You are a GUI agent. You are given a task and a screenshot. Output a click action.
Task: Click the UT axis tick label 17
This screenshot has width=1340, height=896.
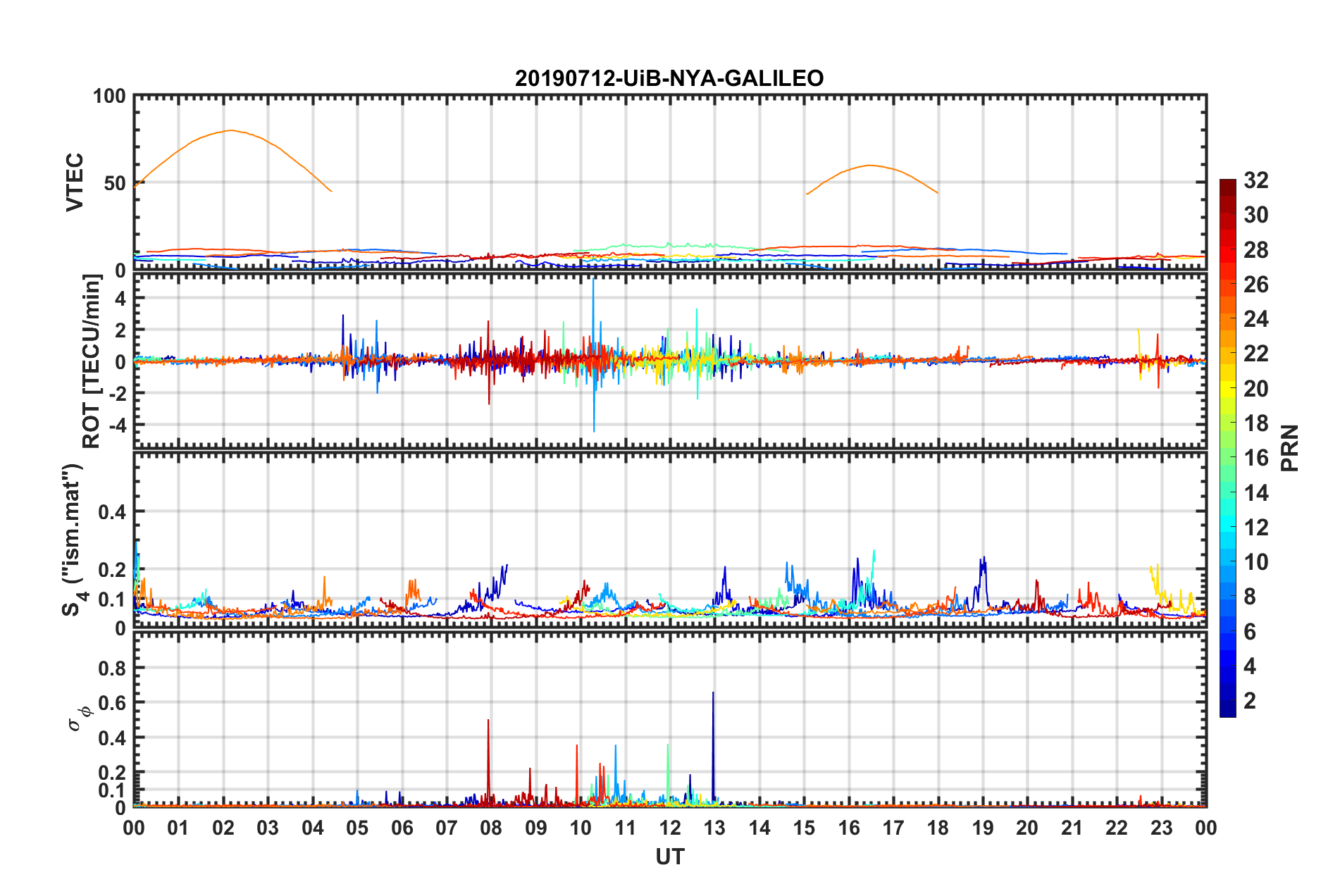(893, 828)
